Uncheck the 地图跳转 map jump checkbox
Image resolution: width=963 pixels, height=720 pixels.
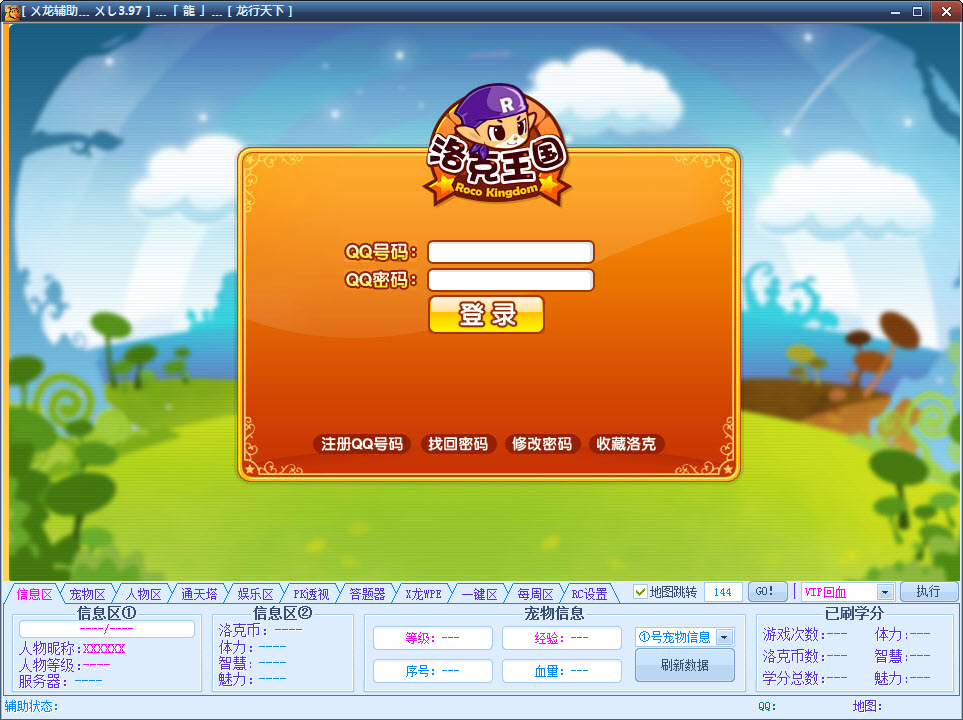(x=641, y=591)
